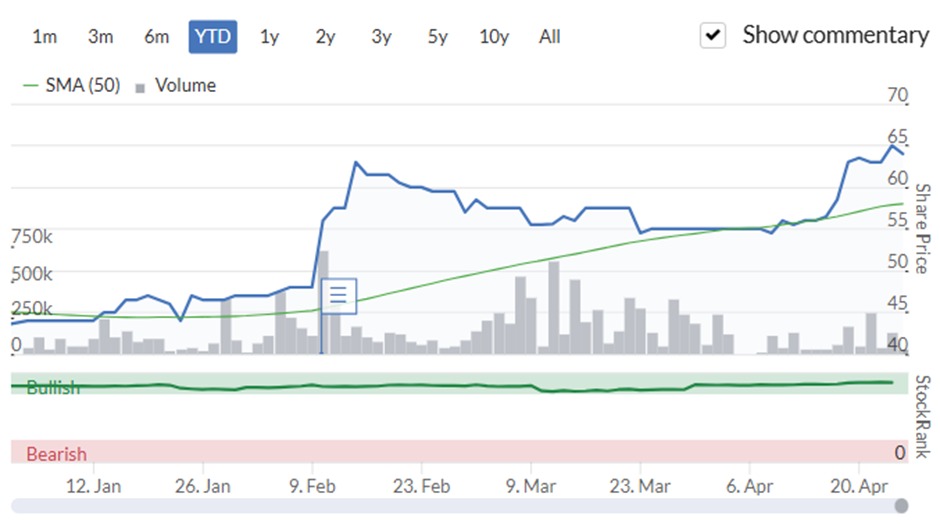Viewport: 940px width, 526px height.
Task: Click the StockRank axis title
Action: [923, 417]
